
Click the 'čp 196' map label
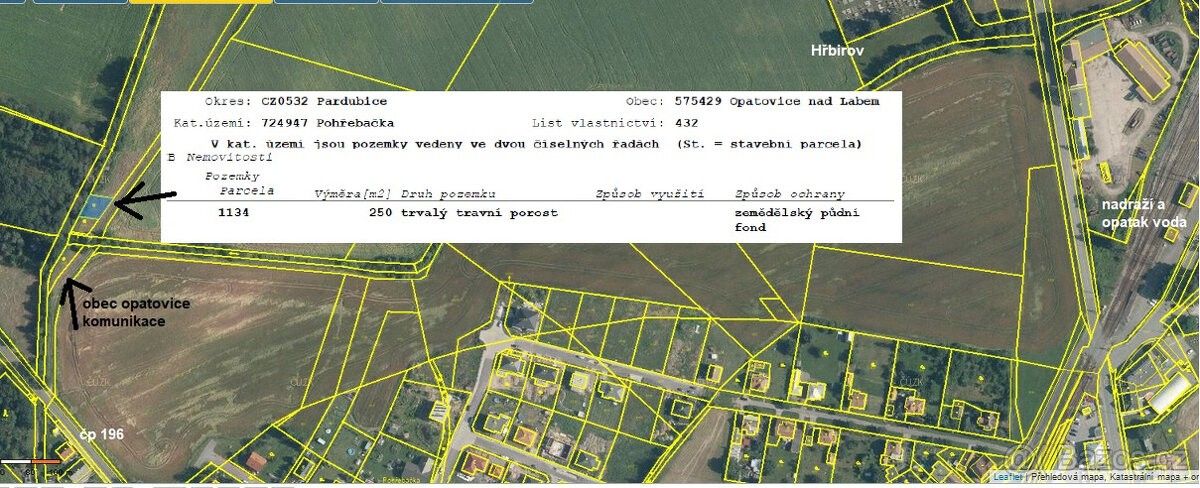[x=104, y=436]
